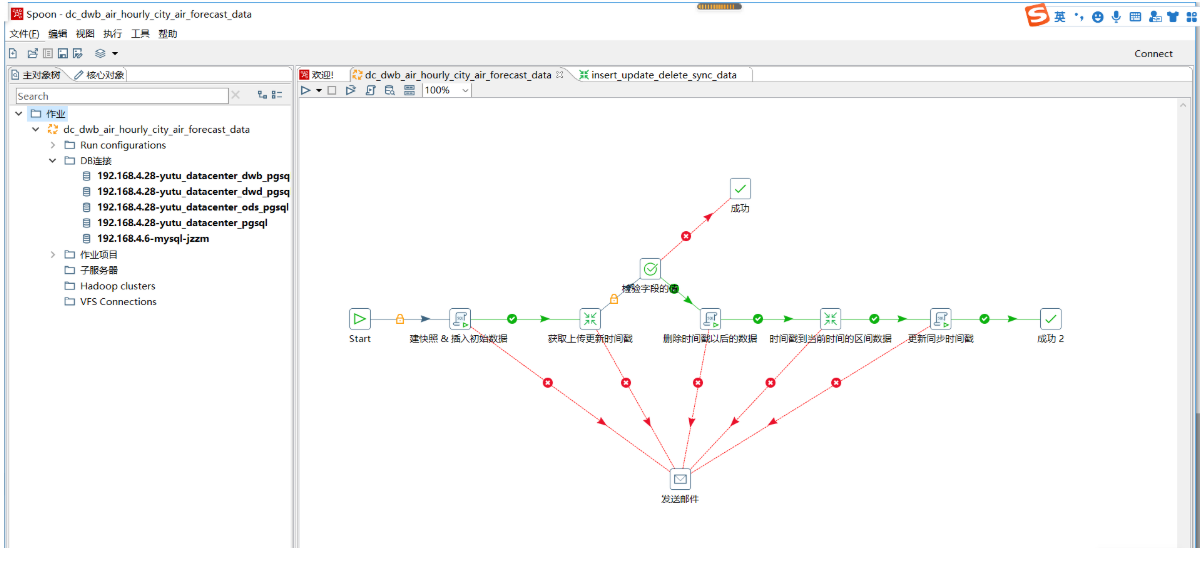Click the collapse-all tree icon
Screen dimensions: 1200x565
coord(277,95)
